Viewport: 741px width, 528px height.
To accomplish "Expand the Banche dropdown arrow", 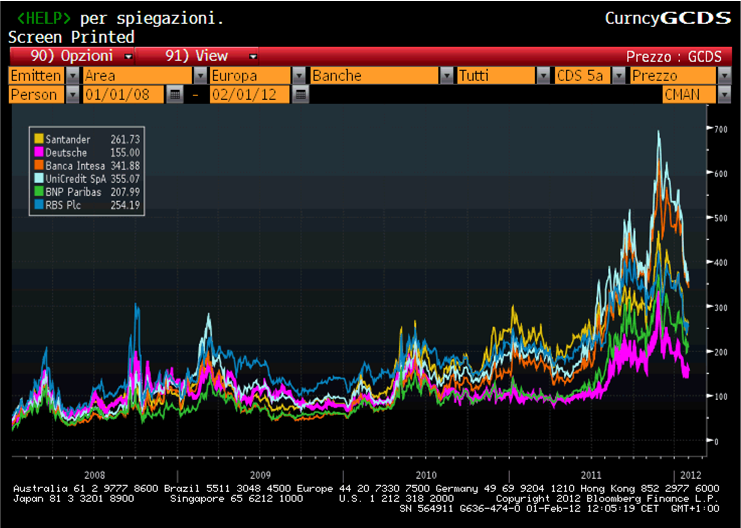I will tap(447, 76).
